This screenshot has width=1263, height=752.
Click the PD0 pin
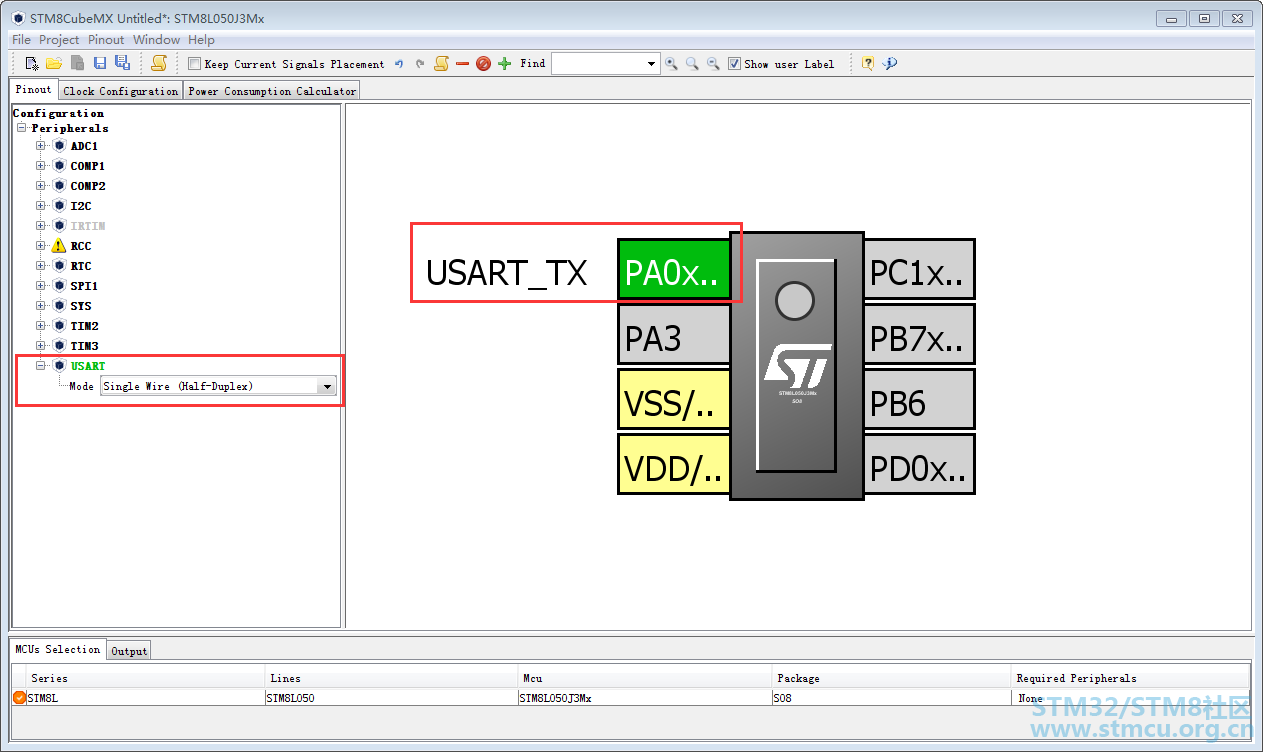coord(919,464)
